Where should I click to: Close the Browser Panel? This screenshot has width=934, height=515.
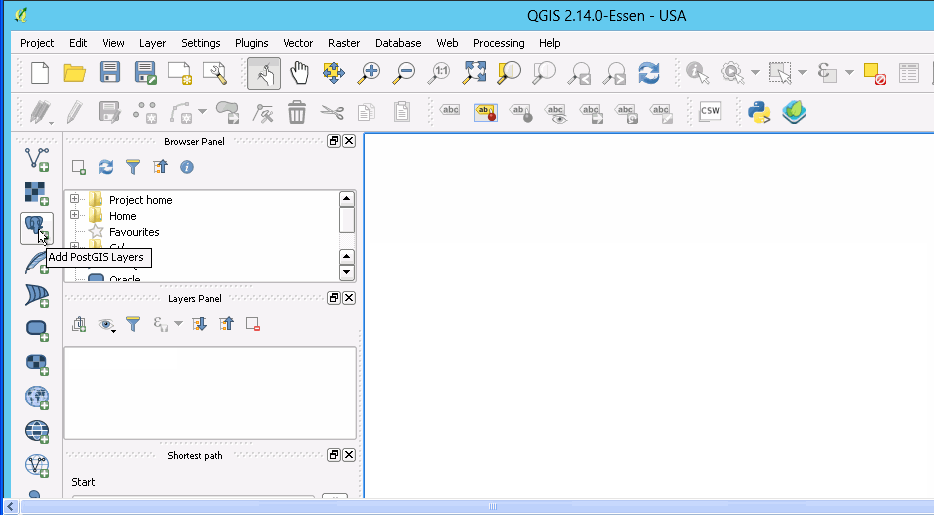tap(349, 141)
